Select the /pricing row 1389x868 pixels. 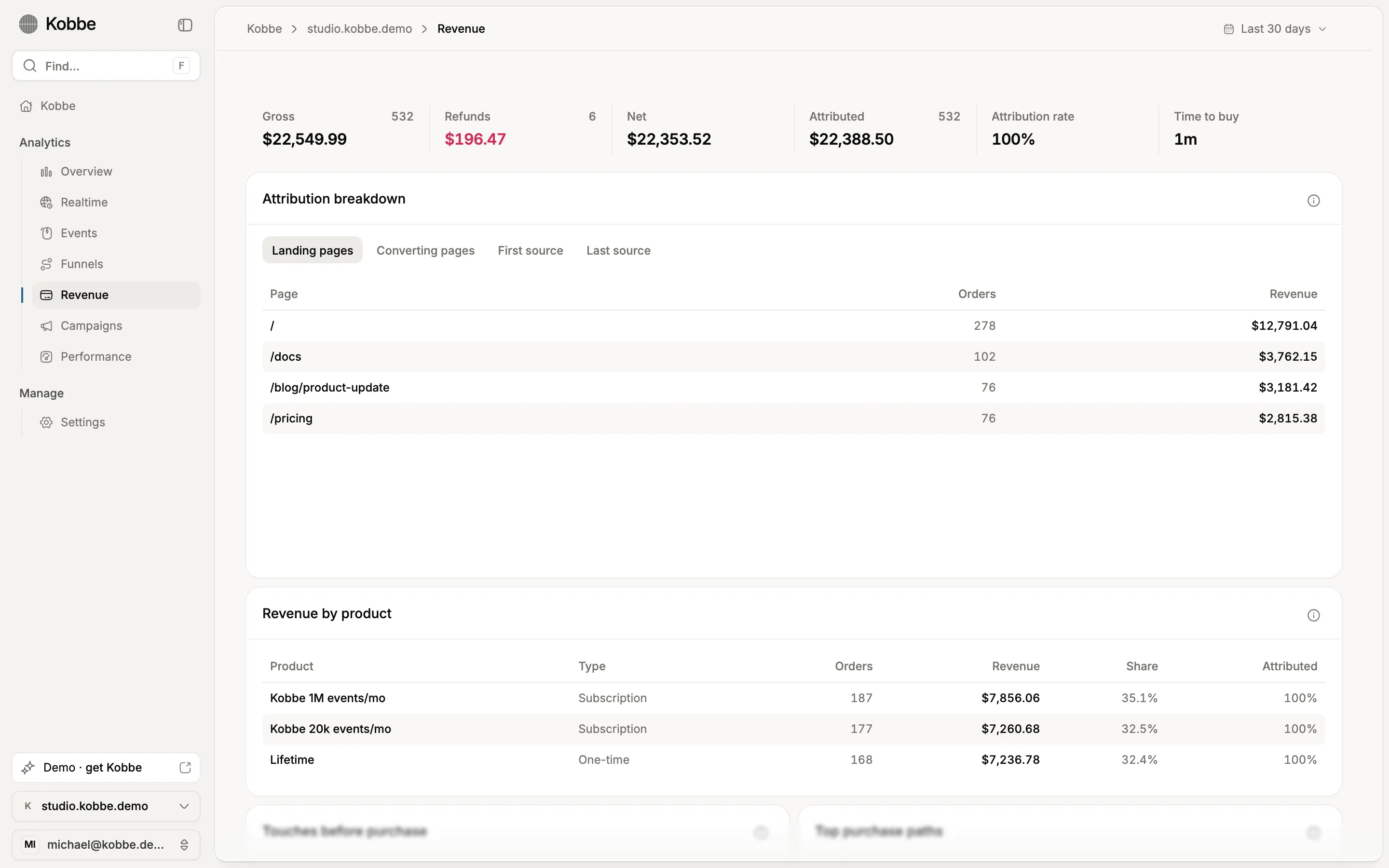click(x=794, y=419)
